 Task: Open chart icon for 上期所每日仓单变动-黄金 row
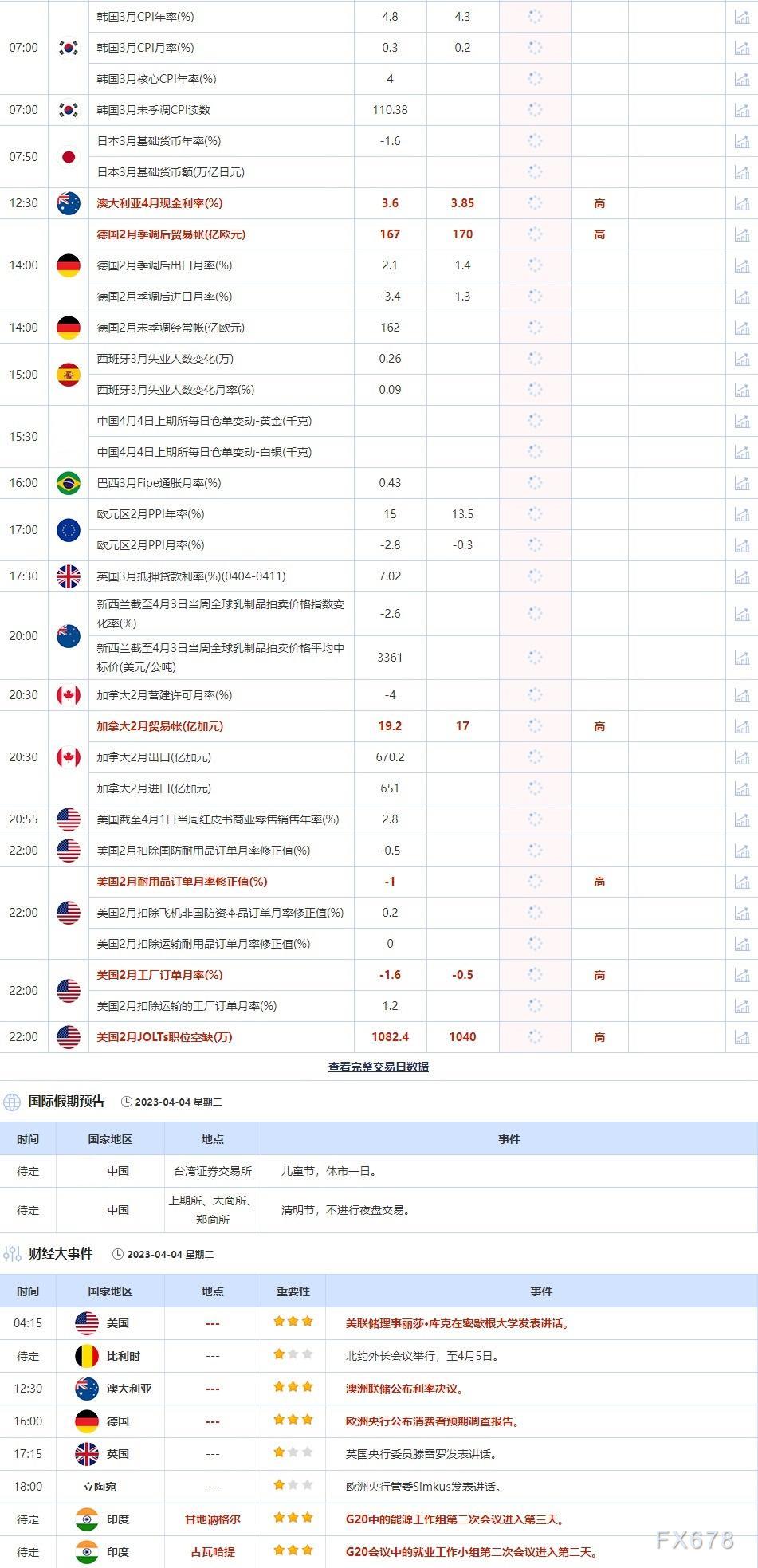[741, 421]
